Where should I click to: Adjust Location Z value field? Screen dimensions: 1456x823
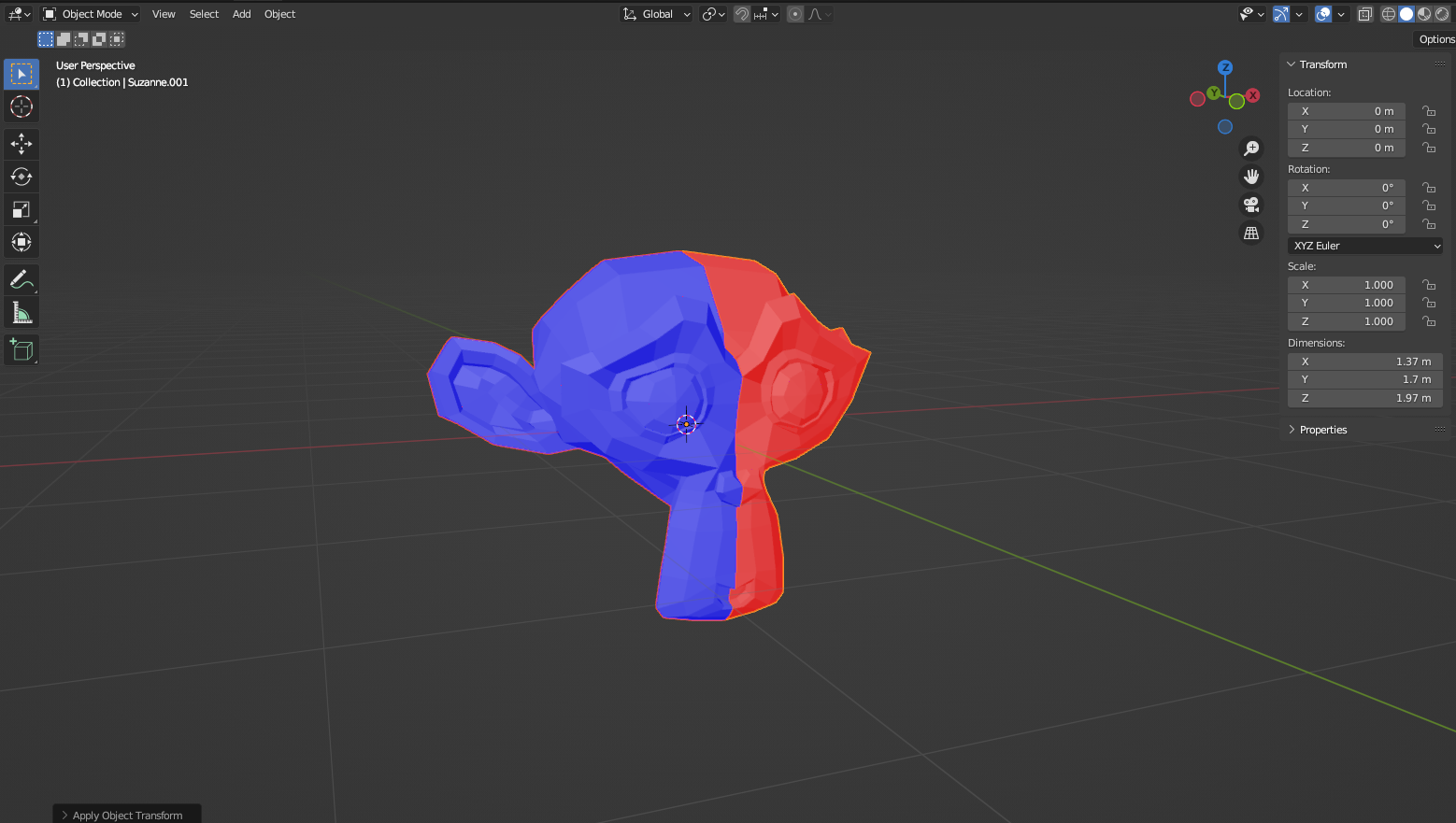tap(1347, 148)
